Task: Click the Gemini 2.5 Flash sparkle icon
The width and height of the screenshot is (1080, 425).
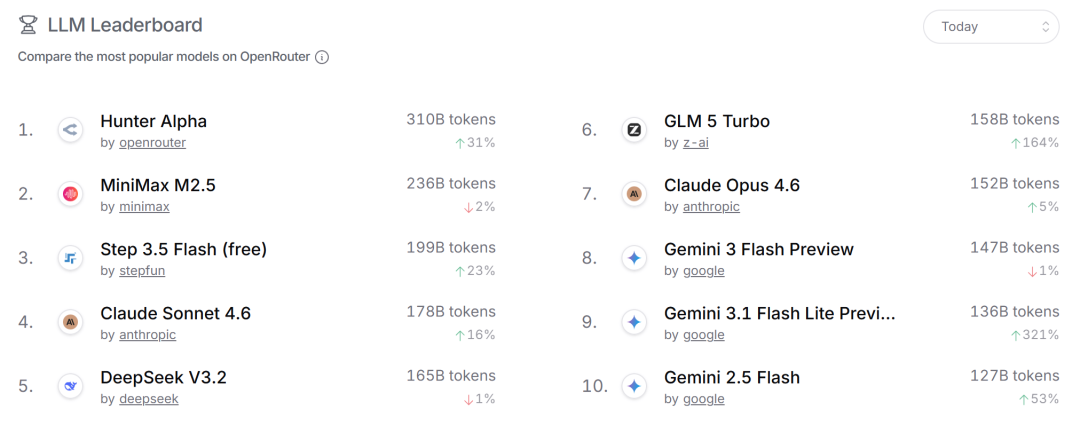Action: (633, 386)
